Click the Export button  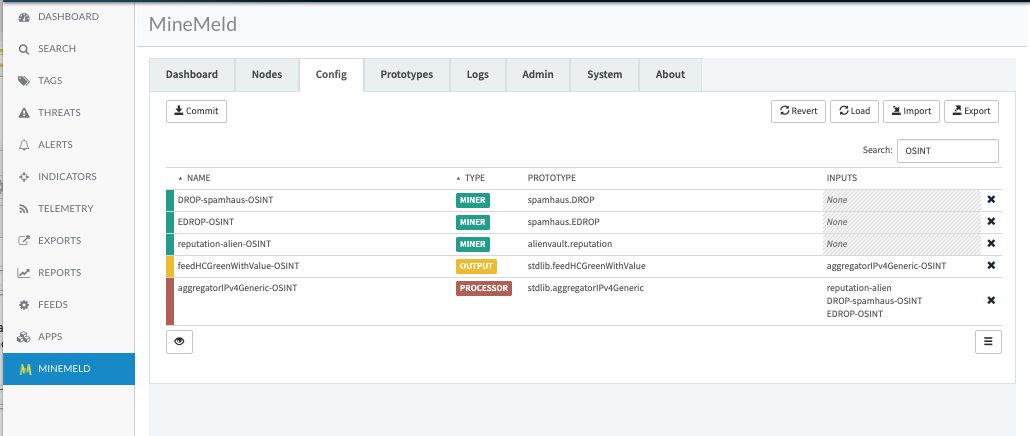[971, 111]
